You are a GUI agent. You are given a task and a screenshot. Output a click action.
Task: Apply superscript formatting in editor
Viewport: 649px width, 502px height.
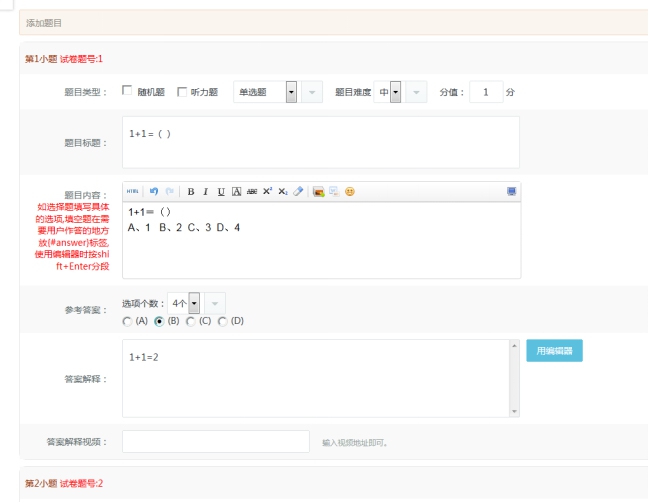click(267, 191)
